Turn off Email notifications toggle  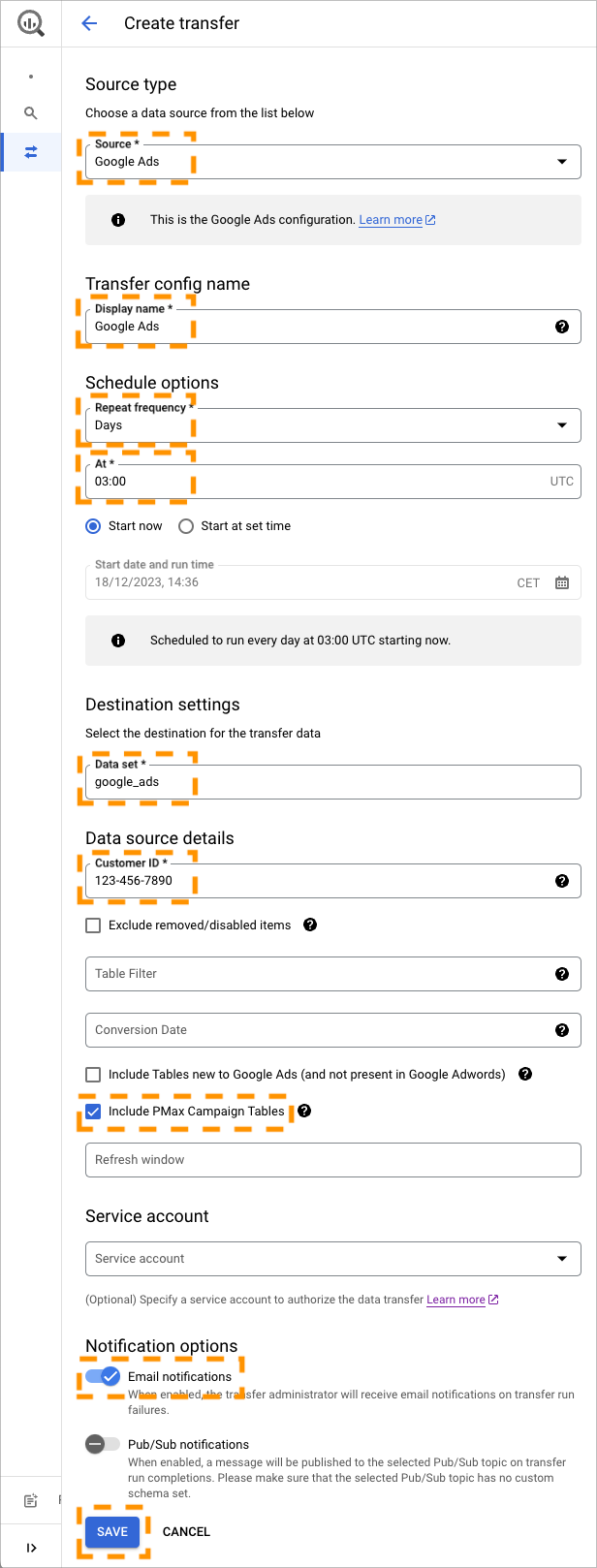(x=103, y=1376)
